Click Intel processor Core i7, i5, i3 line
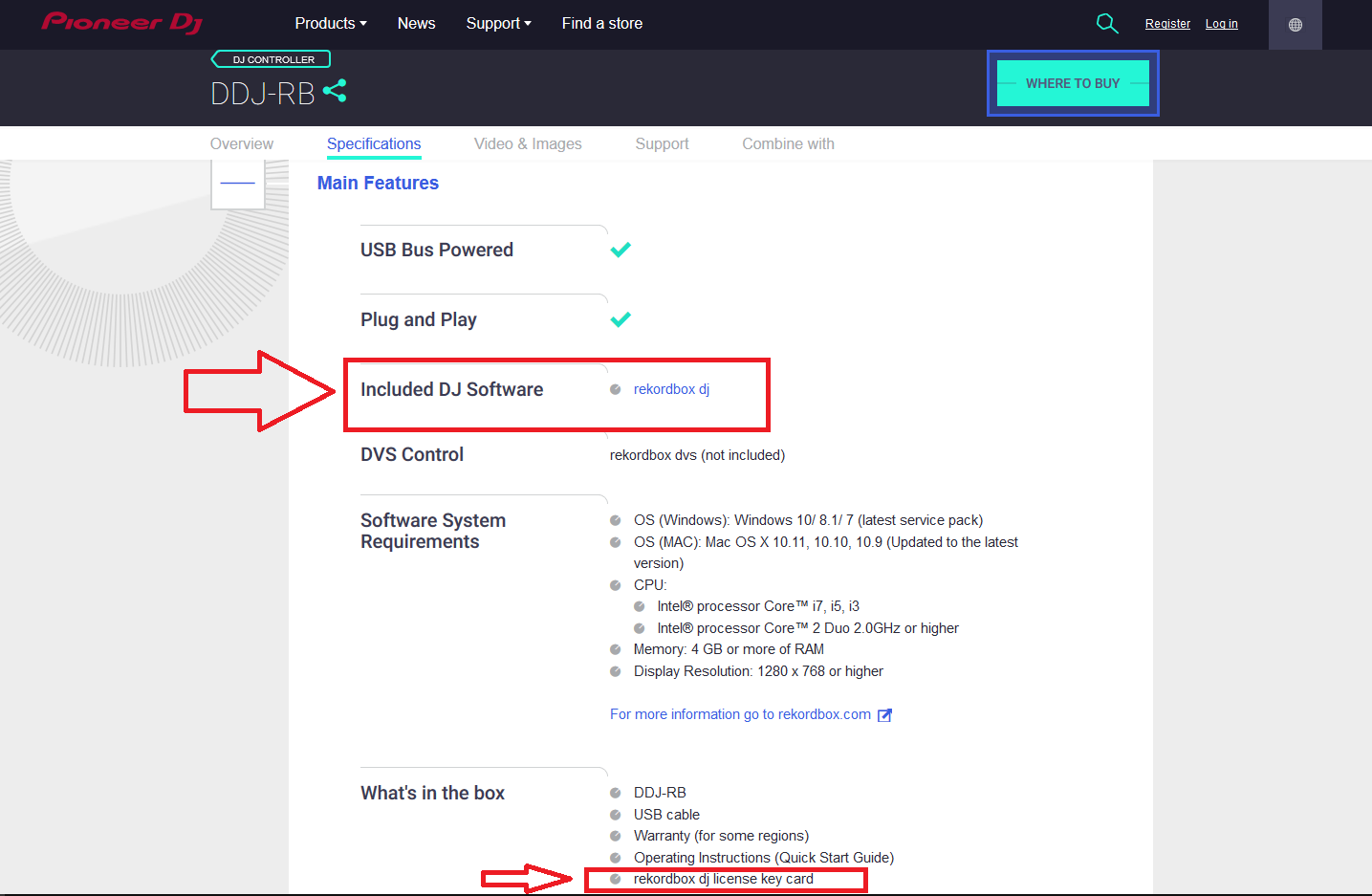 point(758,606)
